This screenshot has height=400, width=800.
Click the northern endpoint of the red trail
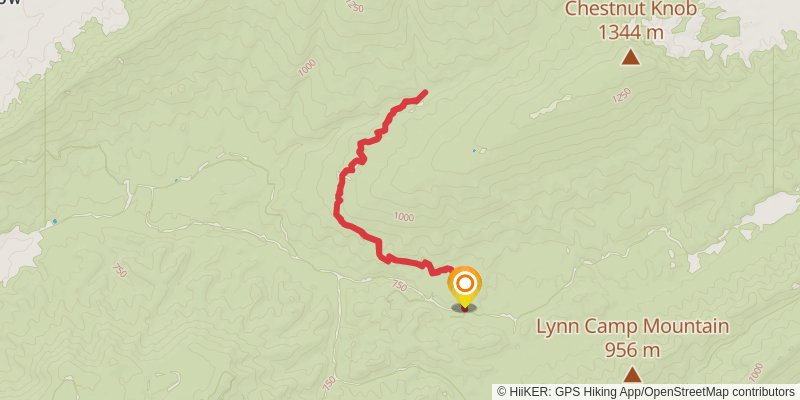(x=424, y=92)
